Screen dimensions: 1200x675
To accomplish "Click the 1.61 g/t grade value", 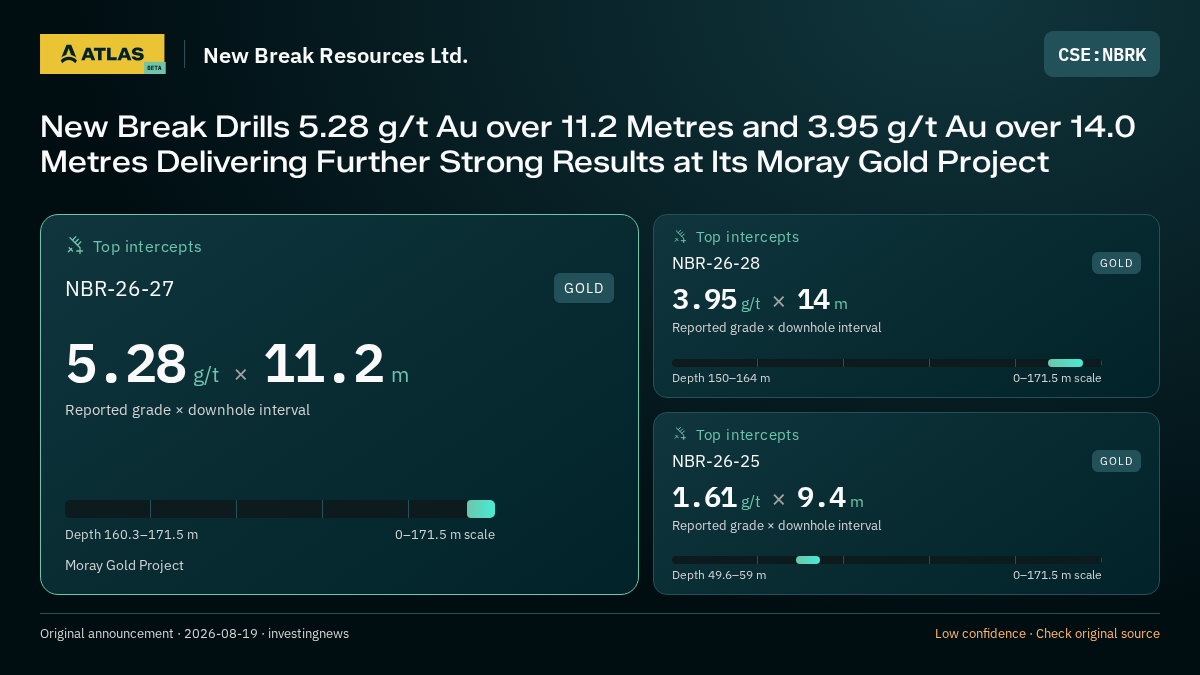I will coord(716,498).
